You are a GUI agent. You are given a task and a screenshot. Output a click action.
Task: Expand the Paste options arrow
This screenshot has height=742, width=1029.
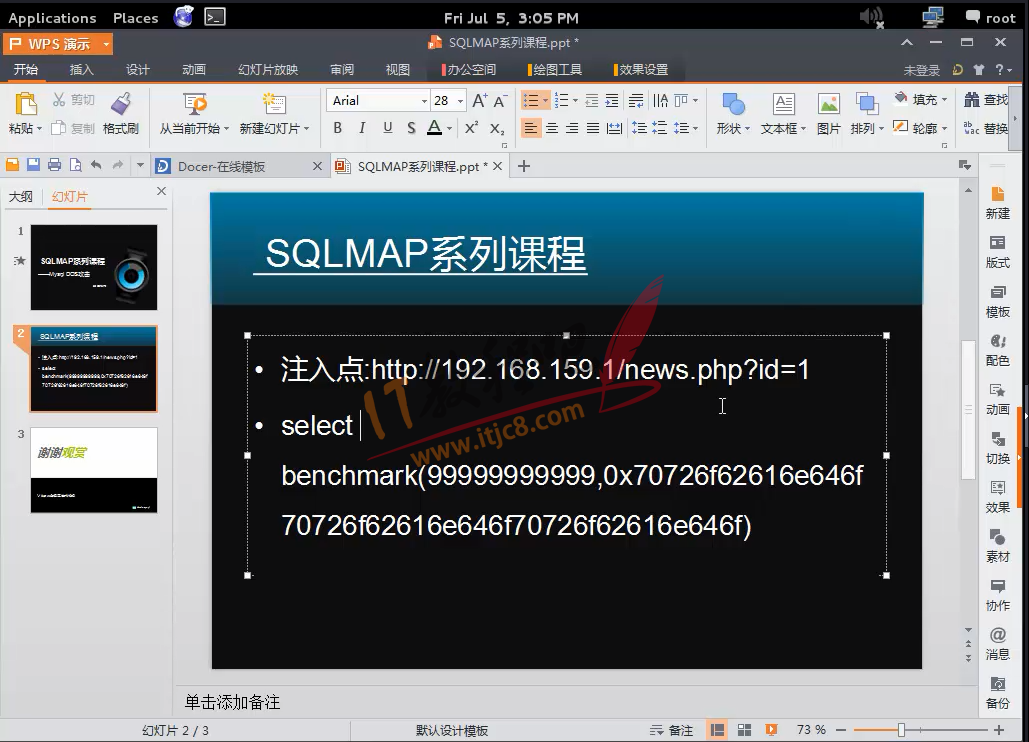(x=39, y=129)
